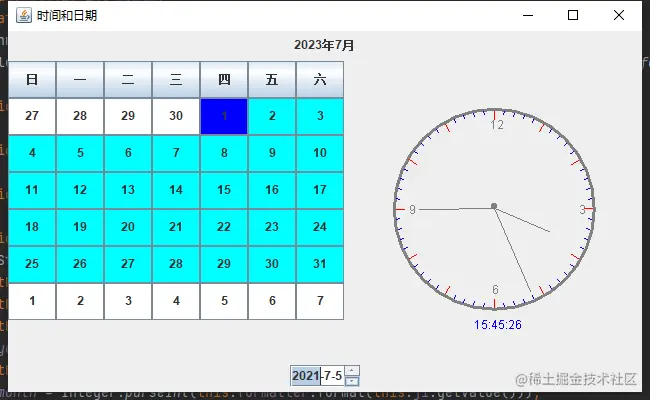Click the Java coffee cup window icon
650x400 pixels.
24,15
